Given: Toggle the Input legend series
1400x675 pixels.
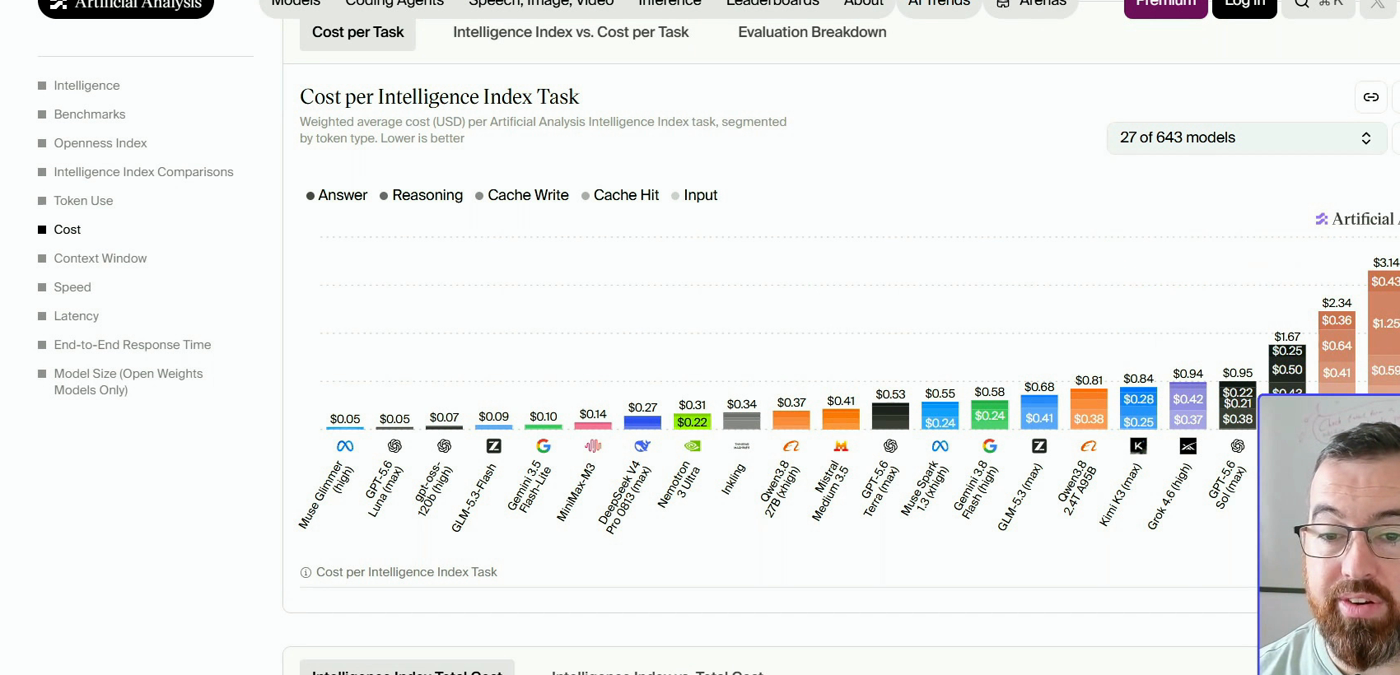Looking at the screenshot, I should click(694, 195).
